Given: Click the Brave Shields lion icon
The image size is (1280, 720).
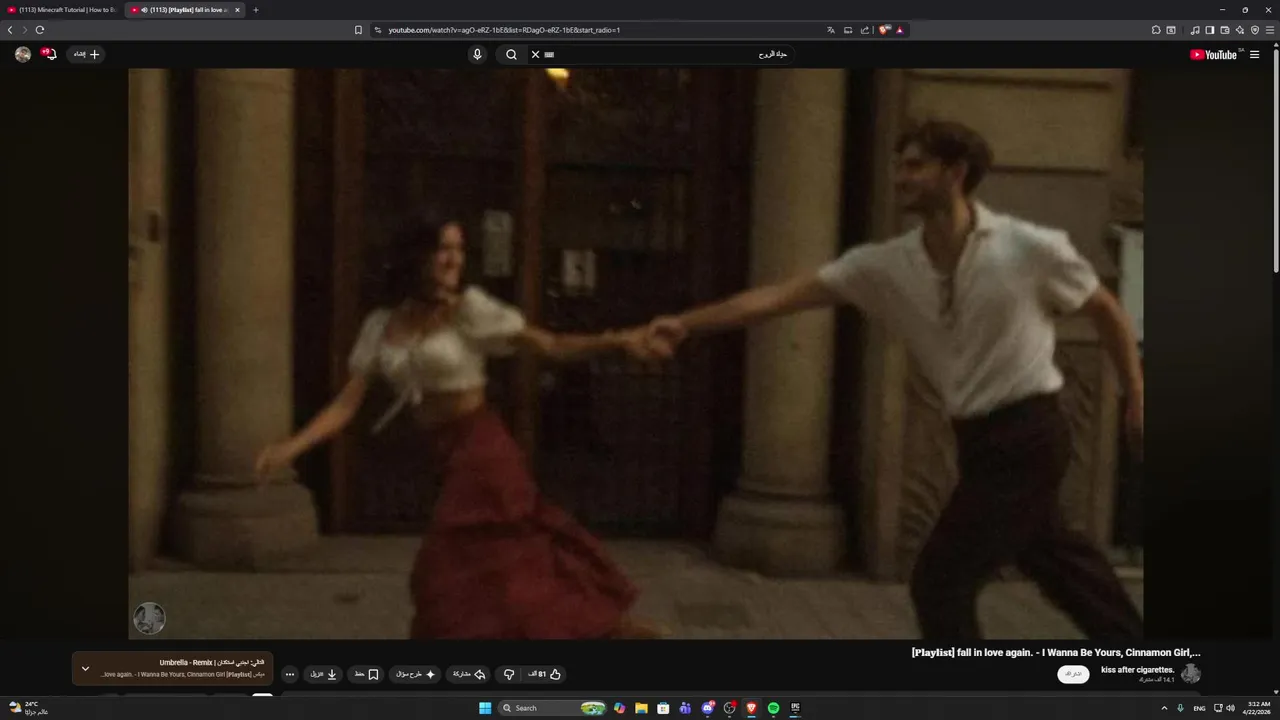Looking at the screenshot, I should coord(884,30).
